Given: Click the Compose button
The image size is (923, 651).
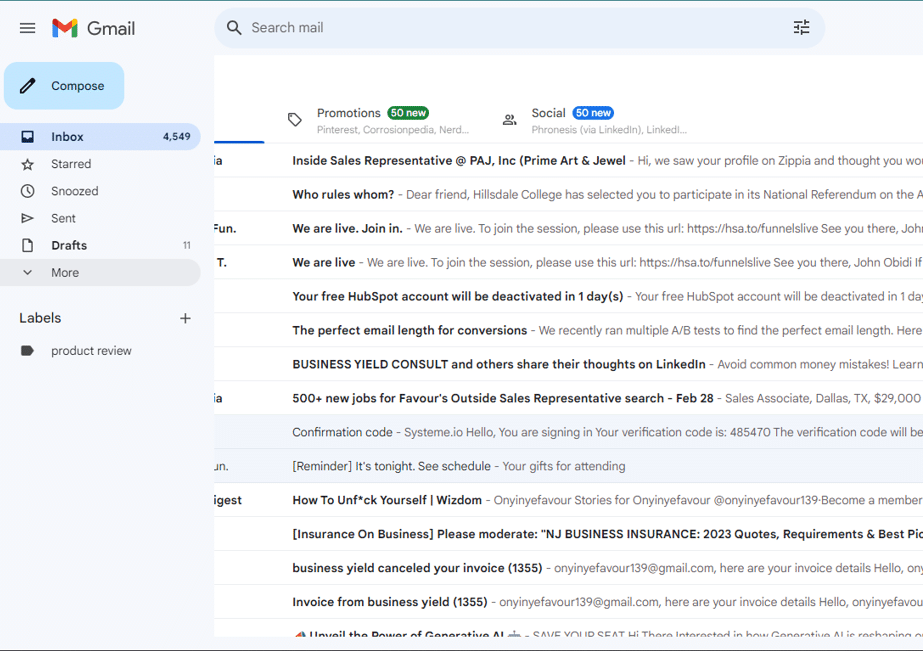Looking at the screenshot, I should click(x=64, y=86).
